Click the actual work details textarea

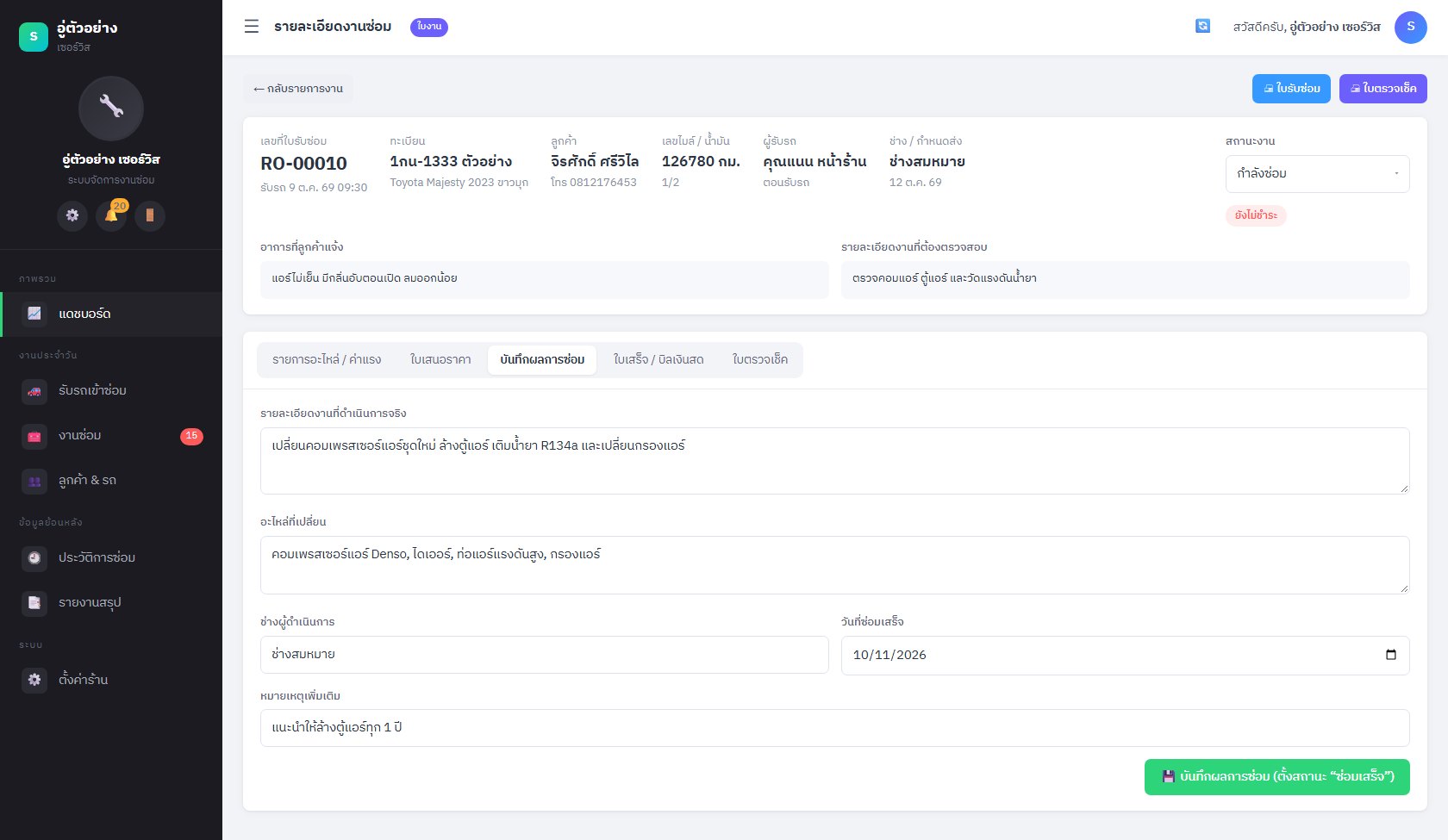(834, 461)
